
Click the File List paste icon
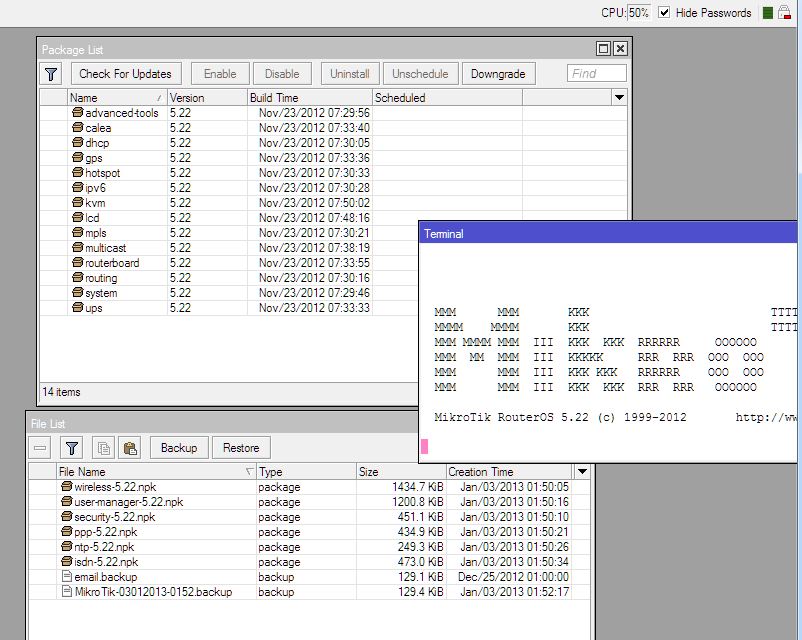coord(130,448)
